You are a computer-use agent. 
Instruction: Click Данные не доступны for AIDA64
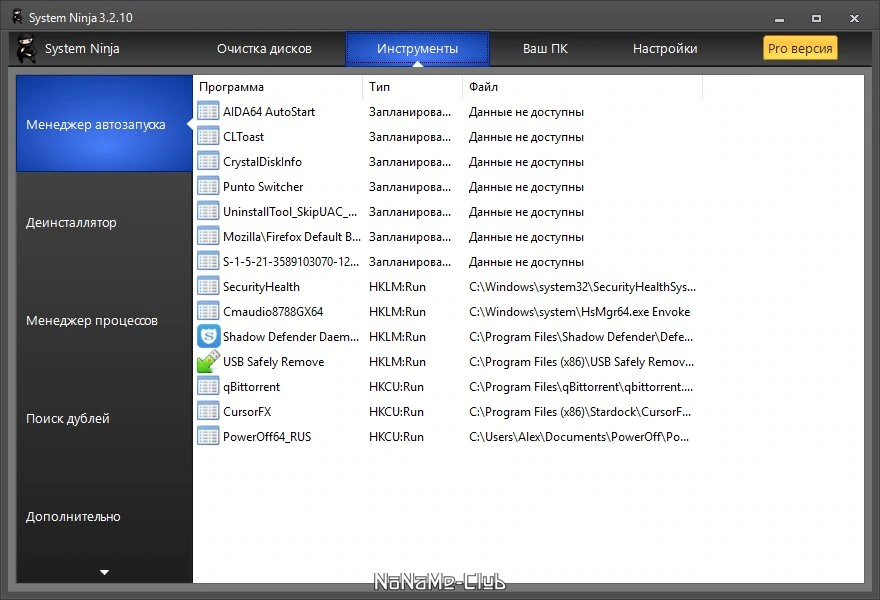tap(526, 112)
